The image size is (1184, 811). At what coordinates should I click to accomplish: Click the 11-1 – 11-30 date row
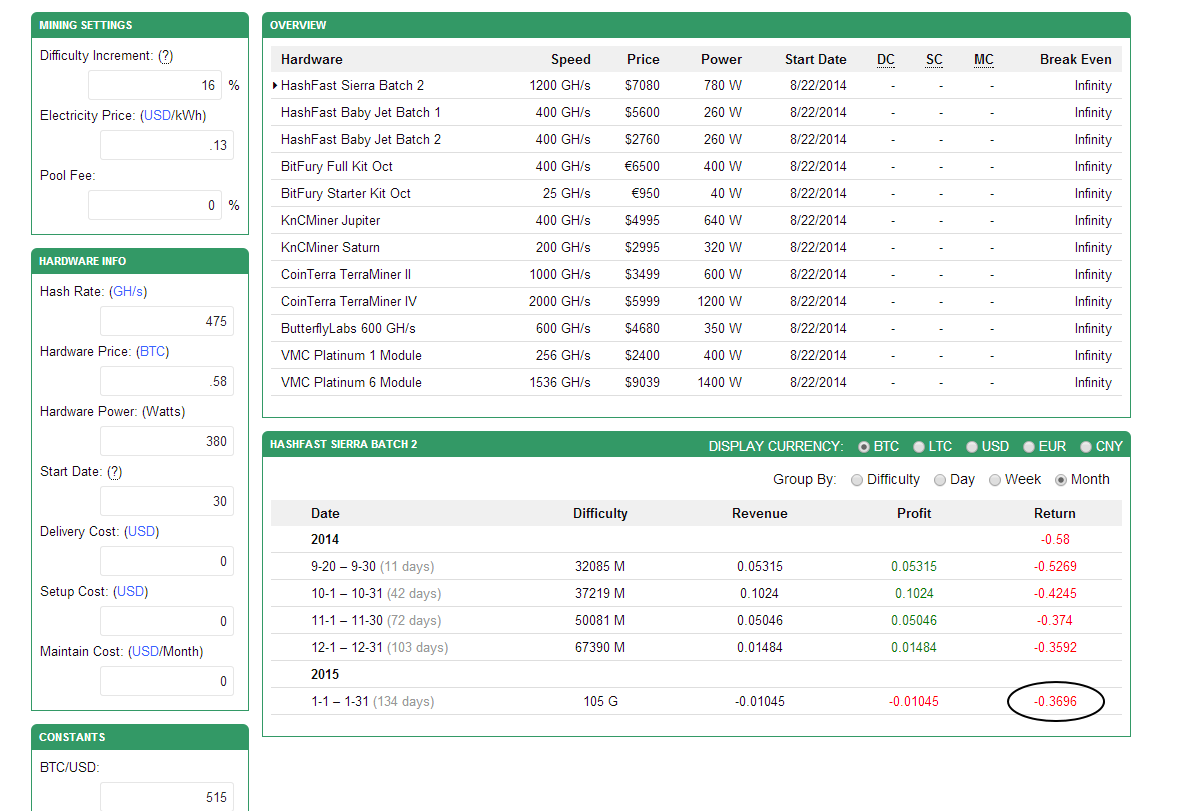pos(696,621)
